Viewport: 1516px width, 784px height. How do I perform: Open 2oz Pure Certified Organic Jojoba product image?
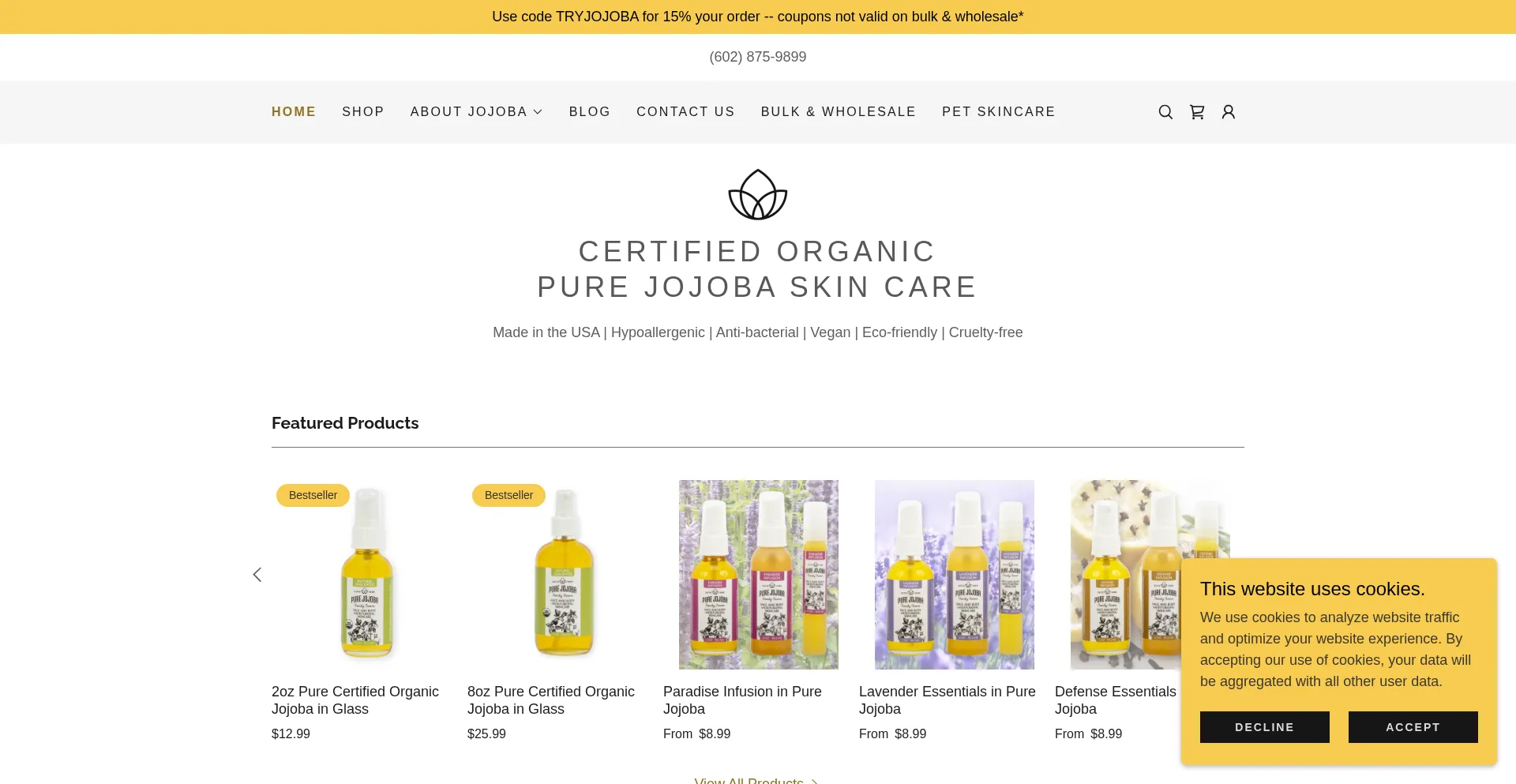tap(367, 575)
